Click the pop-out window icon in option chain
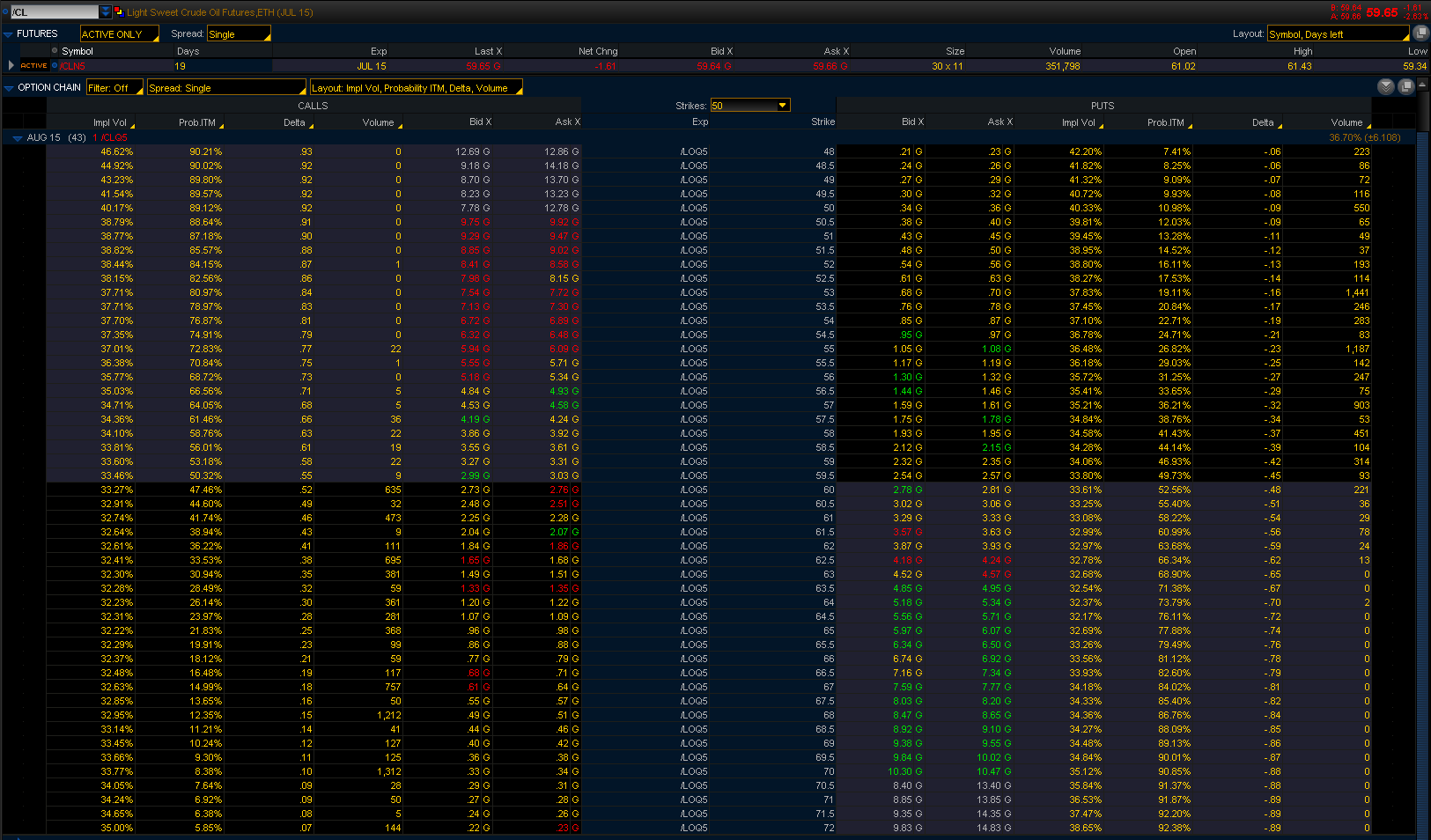Screen dimensions: 1431x840 coord(1405,86)
